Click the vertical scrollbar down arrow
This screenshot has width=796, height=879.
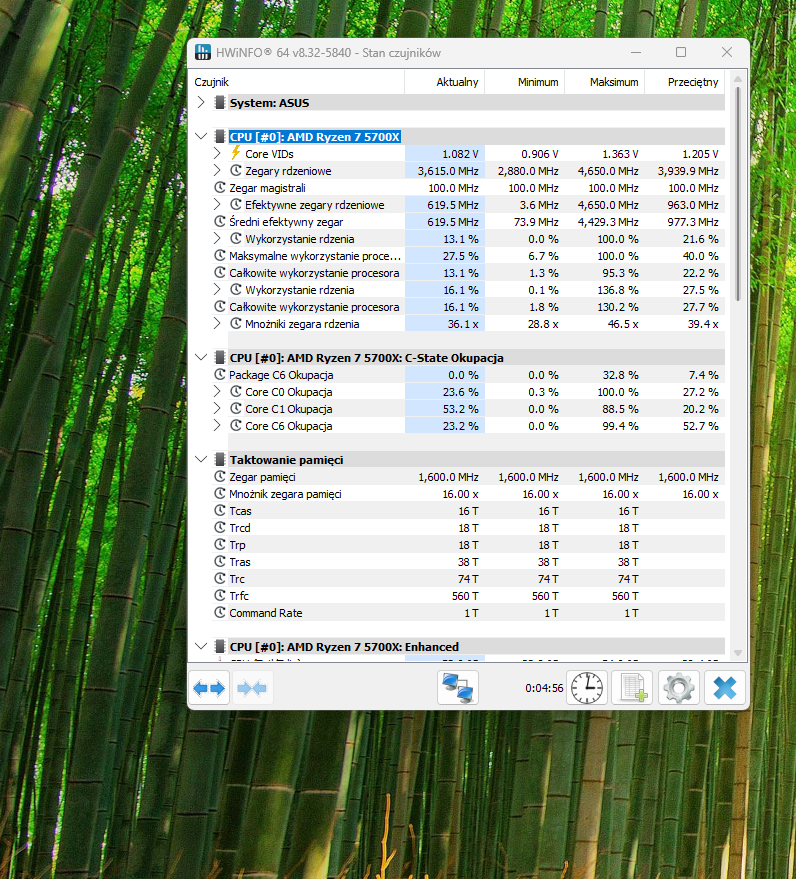click(x=739, y=652)
